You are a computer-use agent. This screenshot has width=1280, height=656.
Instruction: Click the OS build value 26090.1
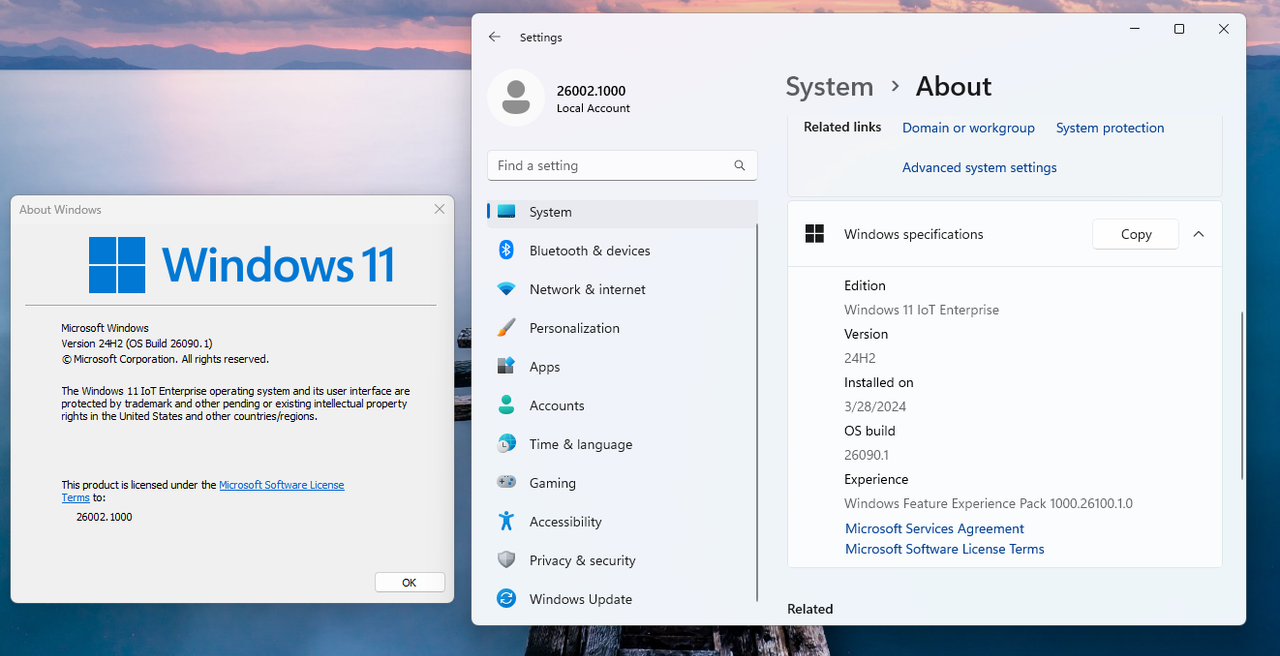click(x=866, y=455)
